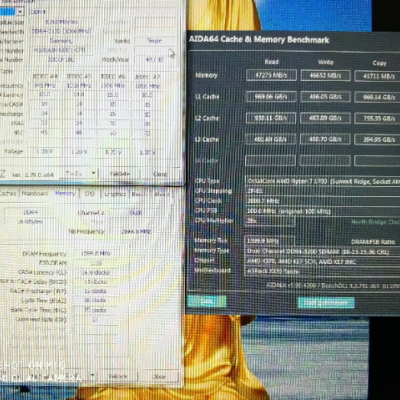Open the About tab in CPU-Z
Viewport: 400px width, 400px height.
(161, 194)
